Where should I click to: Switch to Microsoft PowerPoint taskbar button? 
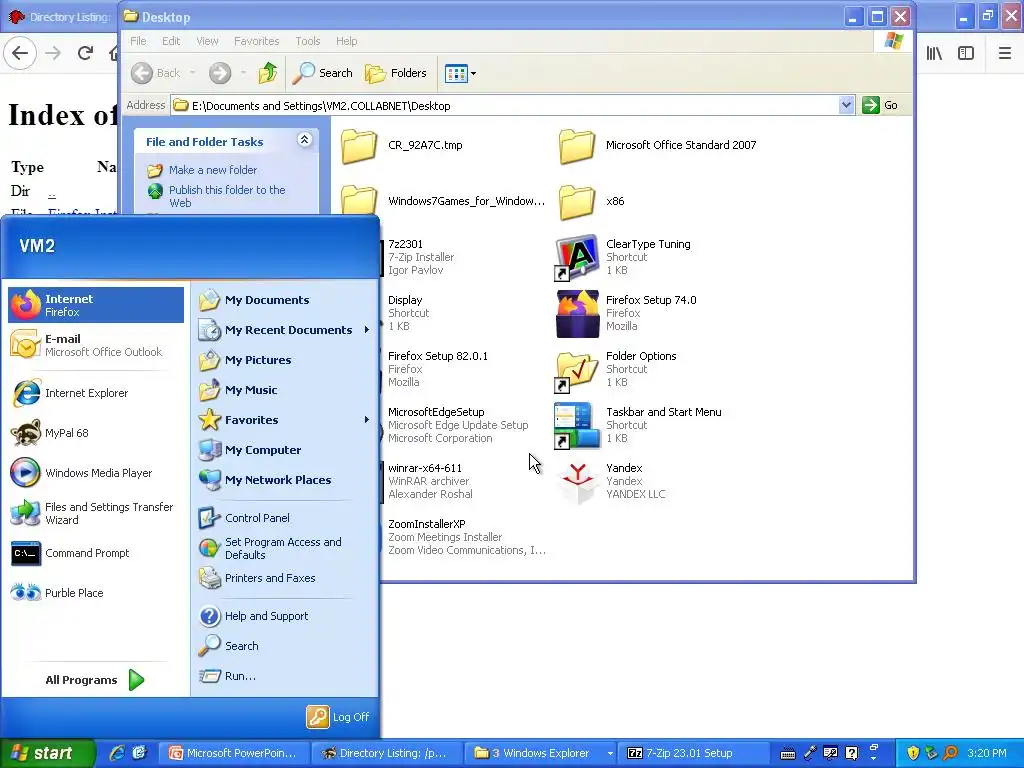(x=234, y=753)
